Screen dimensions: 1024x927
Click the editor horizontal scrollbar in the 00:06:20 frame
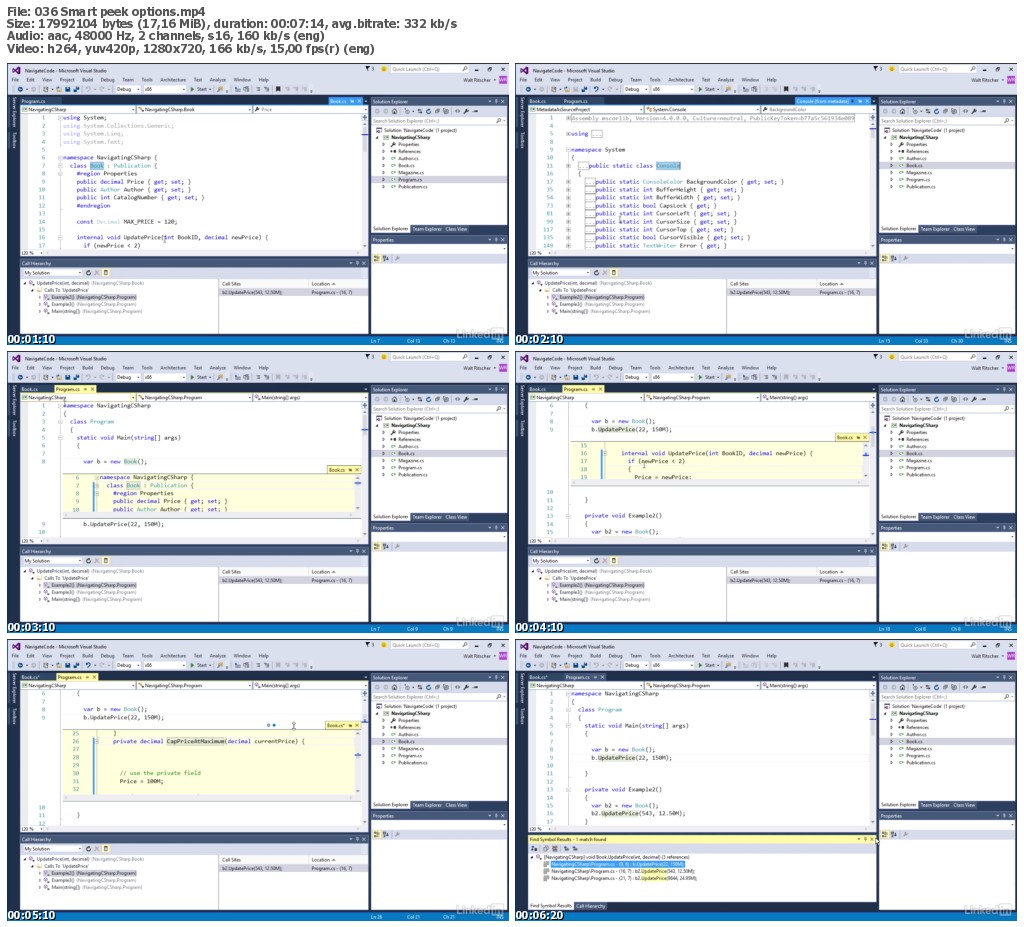pyautogui.click(x=710, y=828)
